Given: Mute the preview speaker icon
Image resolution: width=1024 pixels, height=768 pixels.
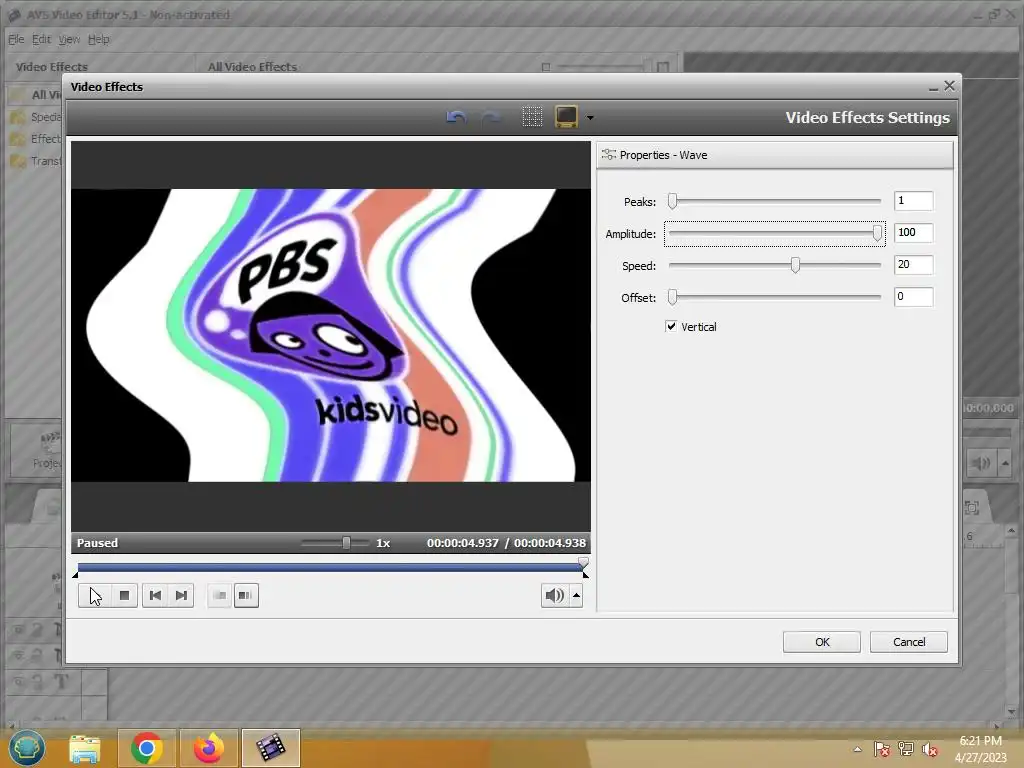Looking at the screenshot, I should [x=554, y=596].
